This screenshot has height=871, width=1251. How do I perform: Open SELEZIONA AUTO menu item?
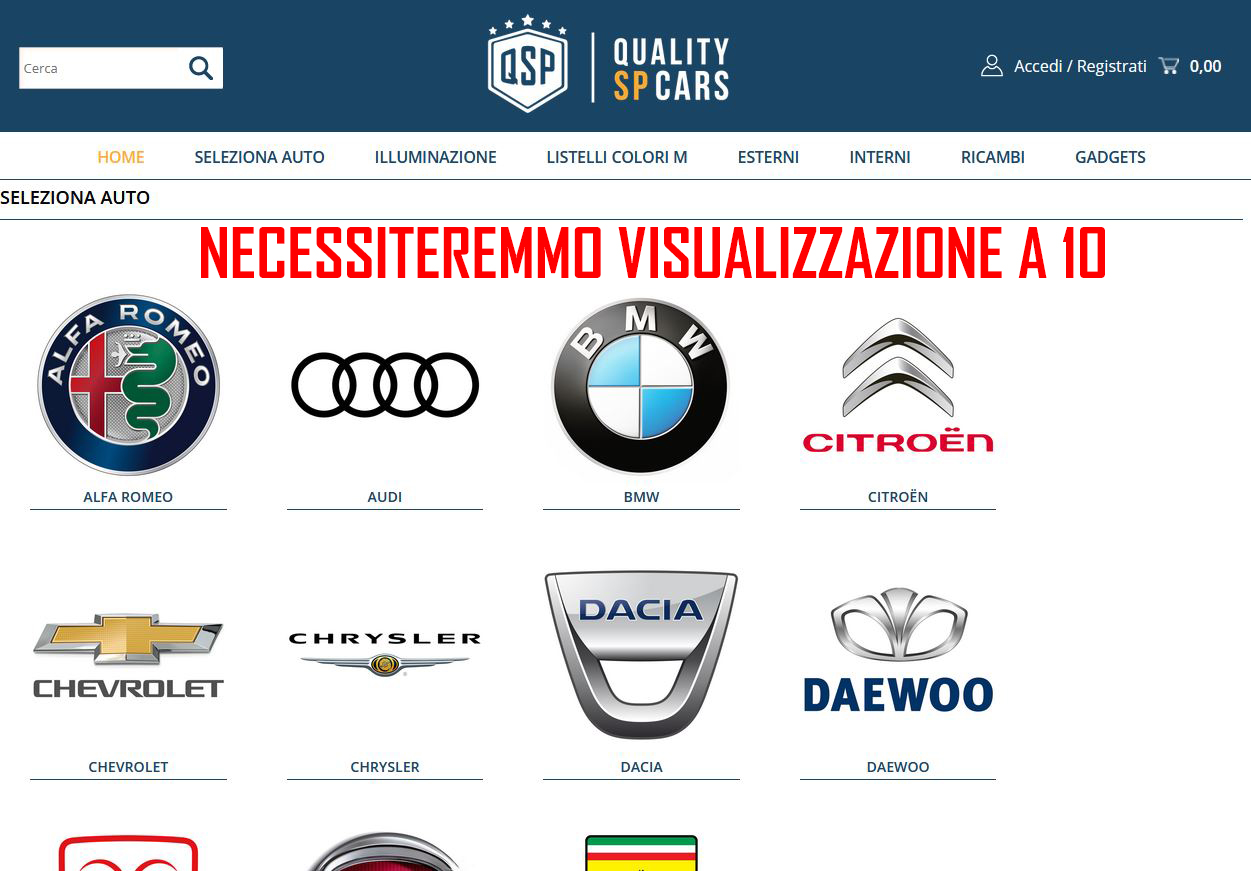[x=260, y=157]
